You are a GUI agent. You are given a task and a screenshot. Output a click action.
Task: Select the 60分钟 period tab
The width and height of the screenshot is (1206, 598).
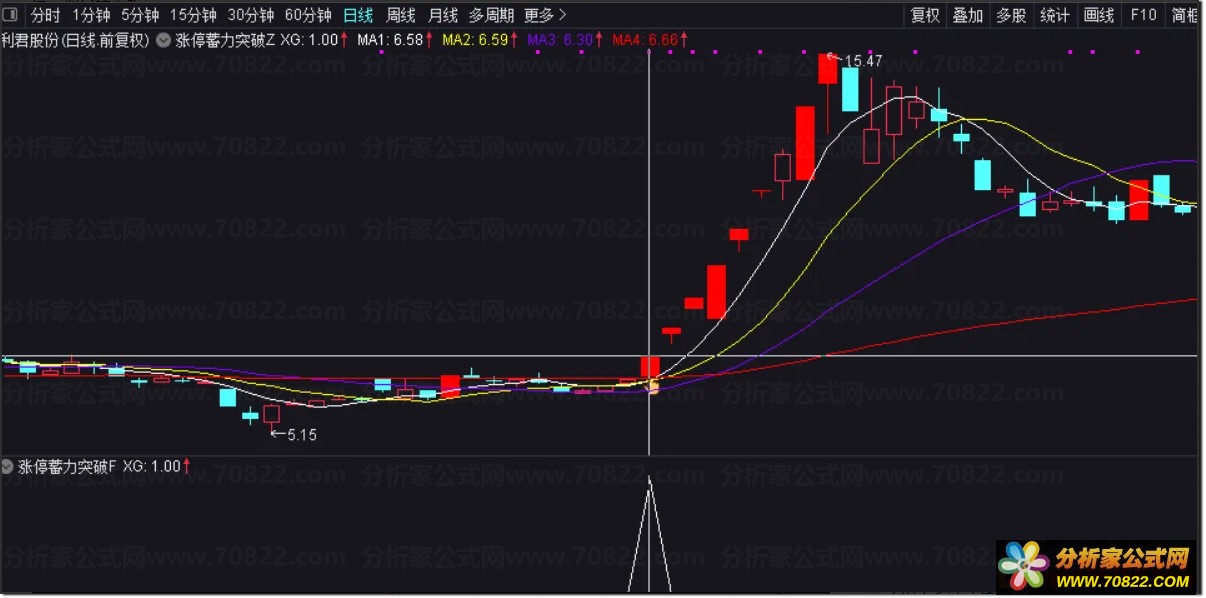[x=308, y=15]
